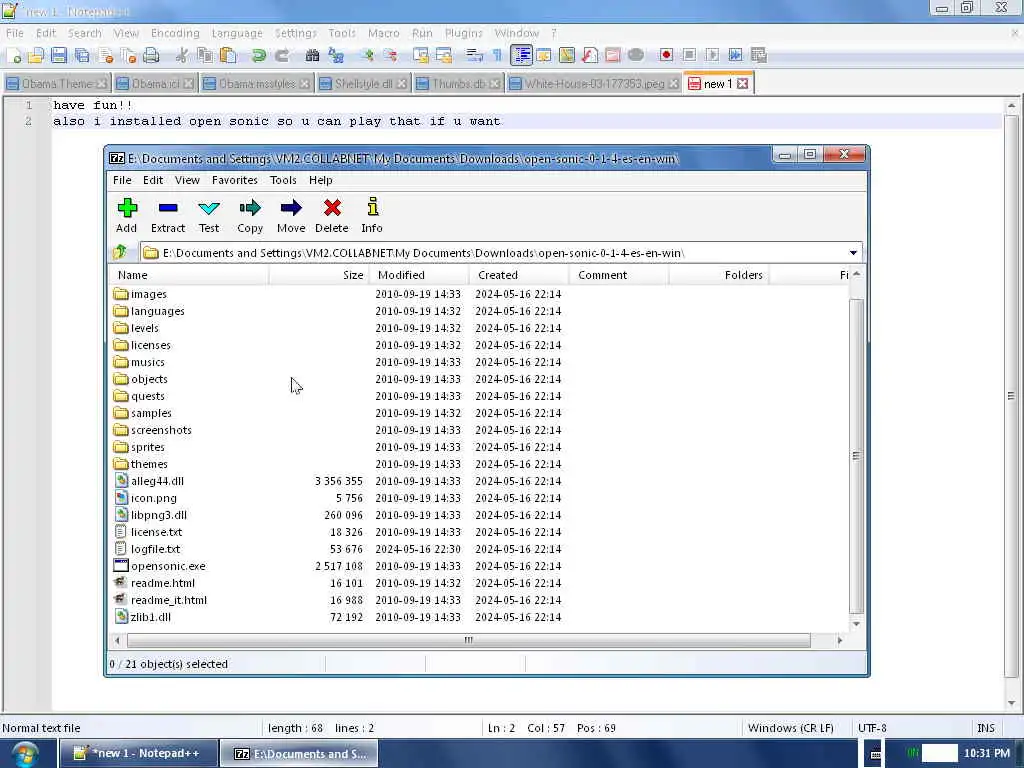Click the New file icon in Notepad++ toolbar
The width and height of the screenshot is (1024, 768).
pos(13,56)
